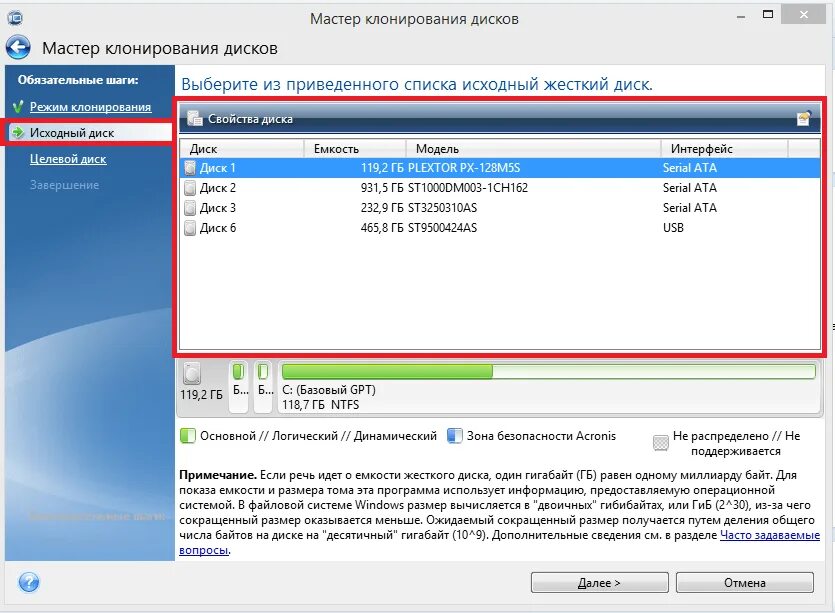The image size is (835, 613).
Task: Sort by the Интерфейс column header
Action: tap(724, 149)
